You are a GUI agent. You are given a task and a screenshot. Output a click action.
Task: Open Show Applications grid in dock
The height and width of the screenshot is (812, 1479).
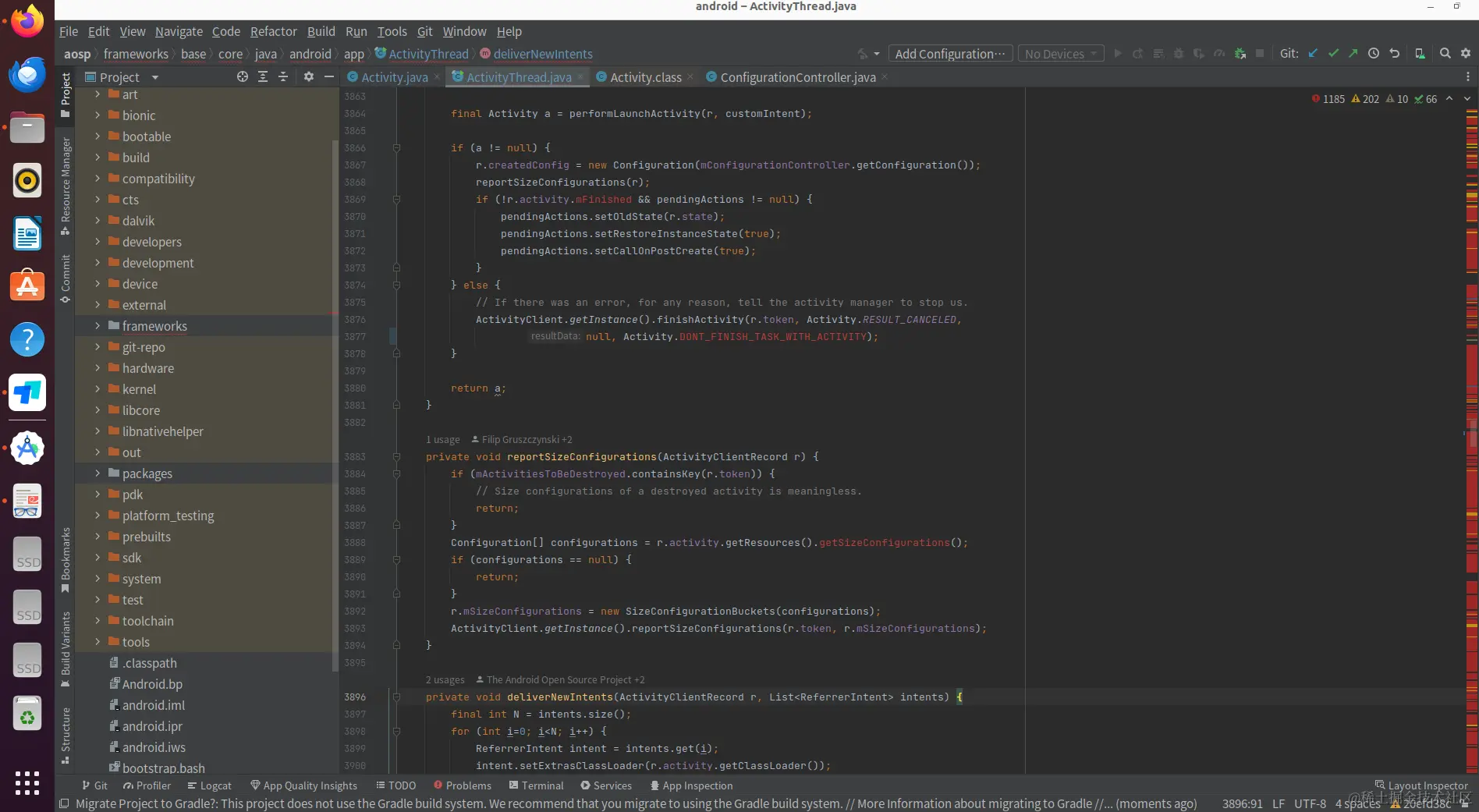coord(27,782)
